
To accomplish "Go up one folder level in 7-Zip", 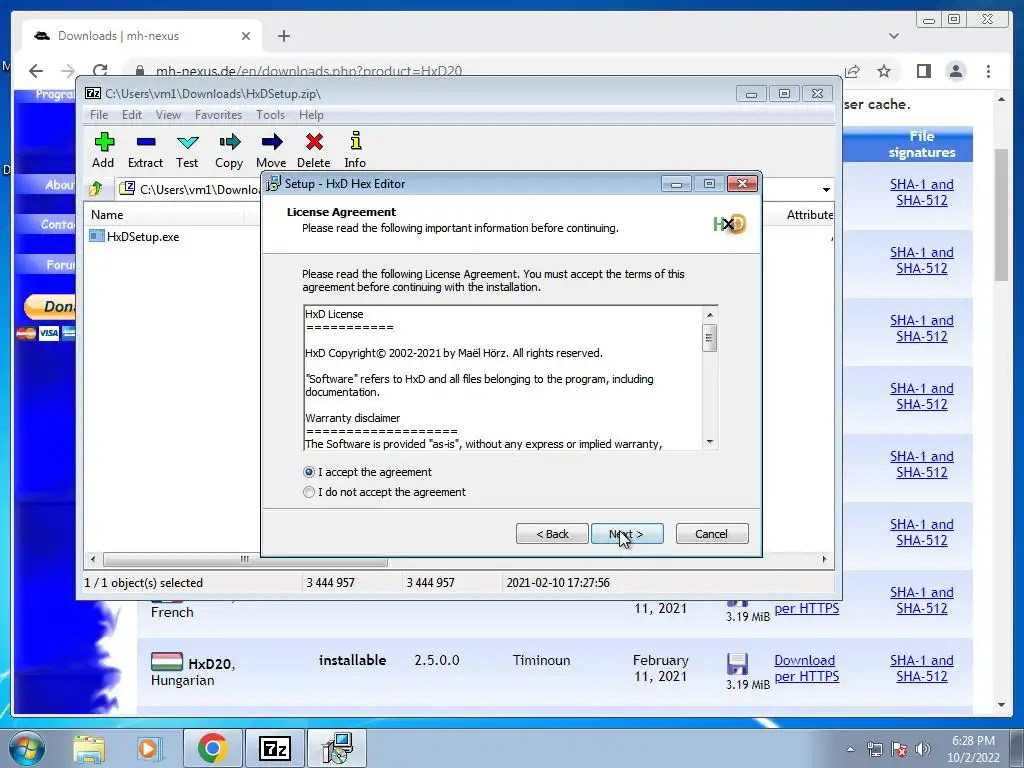I will point(95,189).
